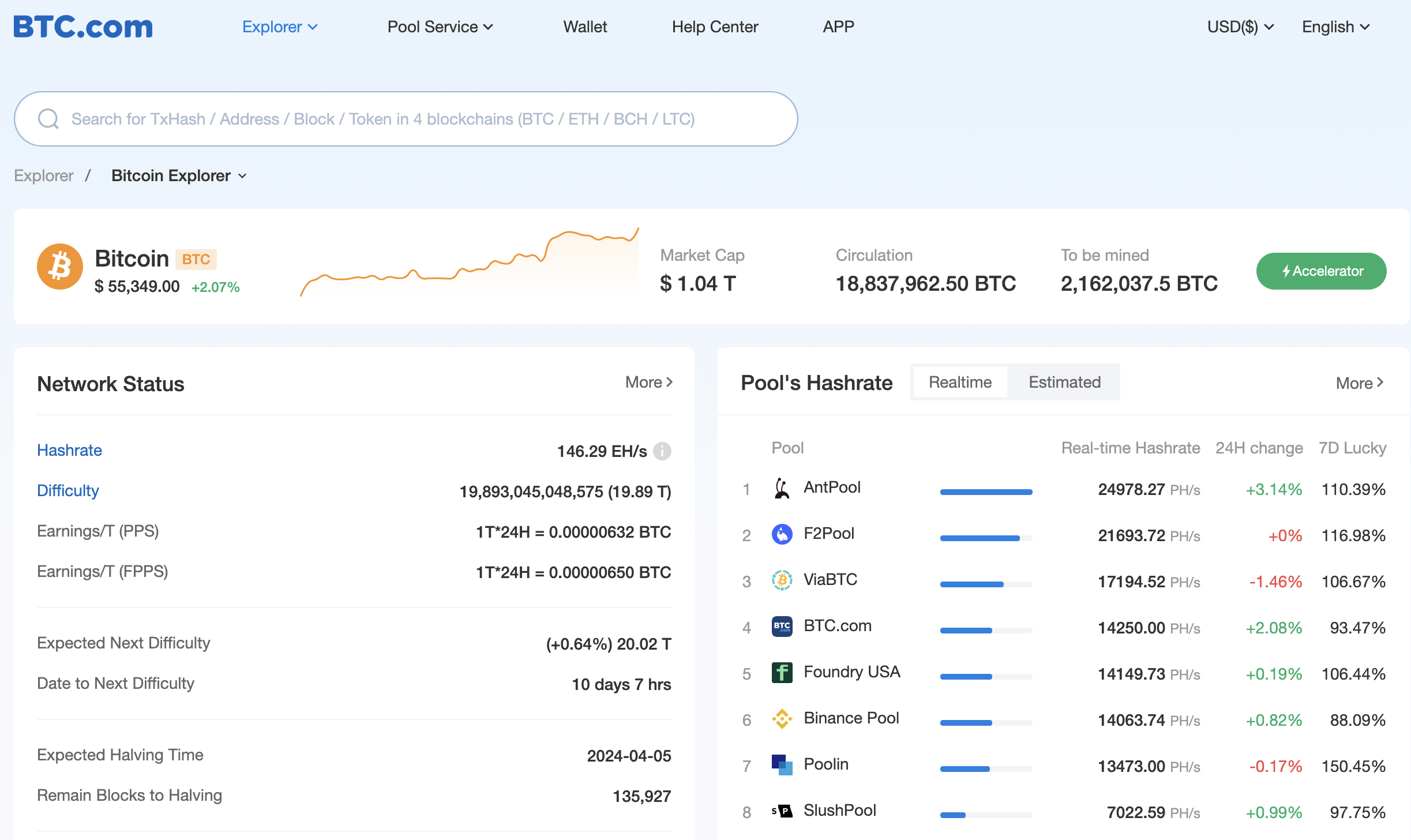Click the F2Pool pool name
1411x840 pixels.
[x=829, y=533]
